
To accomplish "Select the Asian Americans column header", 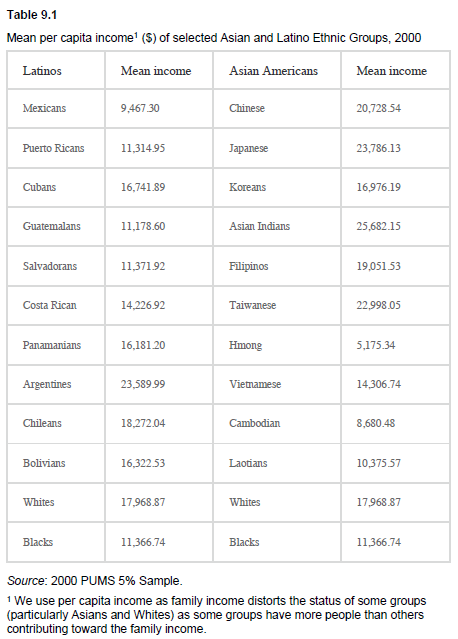I will coord(273,71).
